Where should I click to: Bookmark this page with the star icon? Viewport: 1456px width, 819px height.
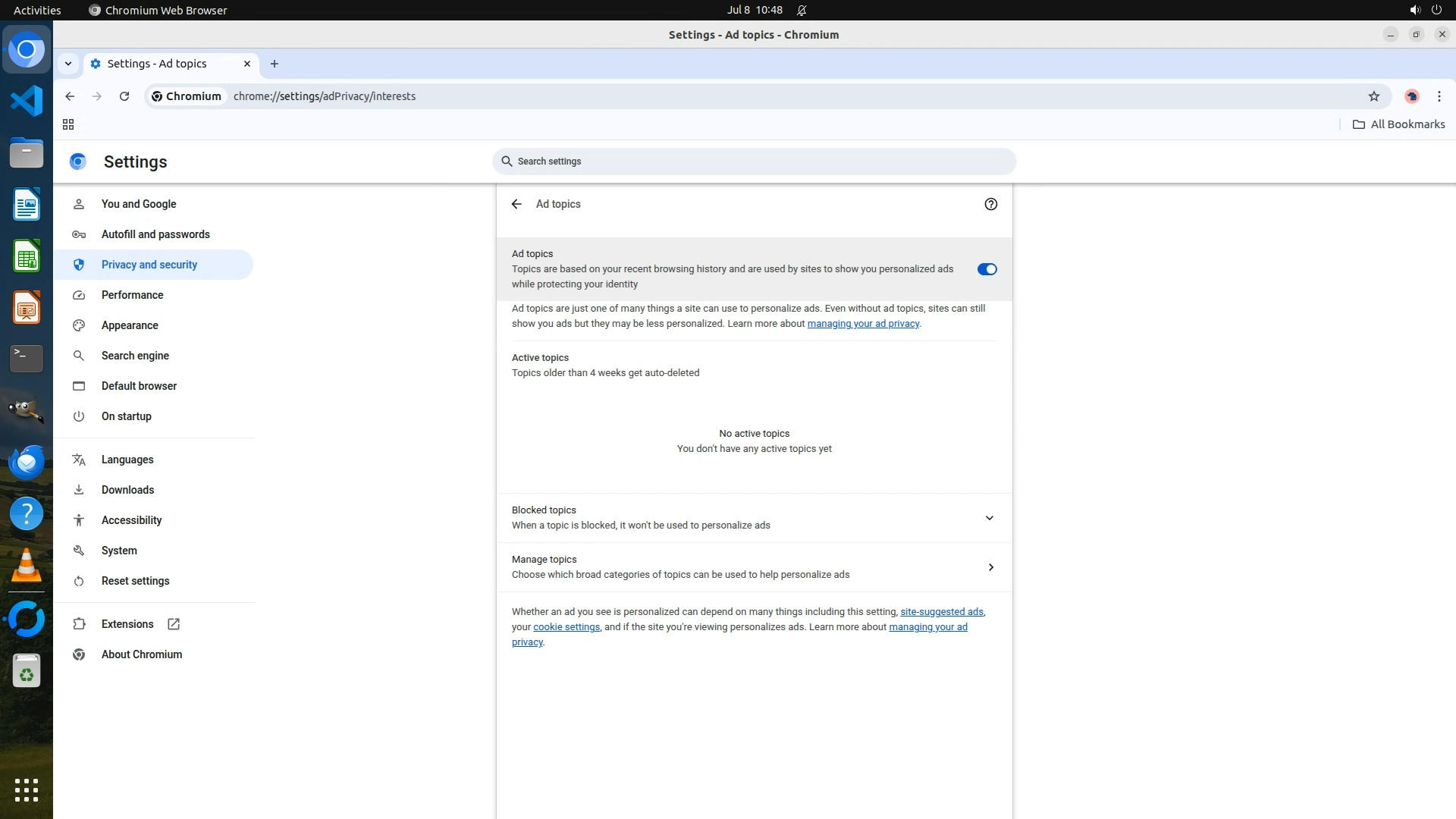point(1373,96)
